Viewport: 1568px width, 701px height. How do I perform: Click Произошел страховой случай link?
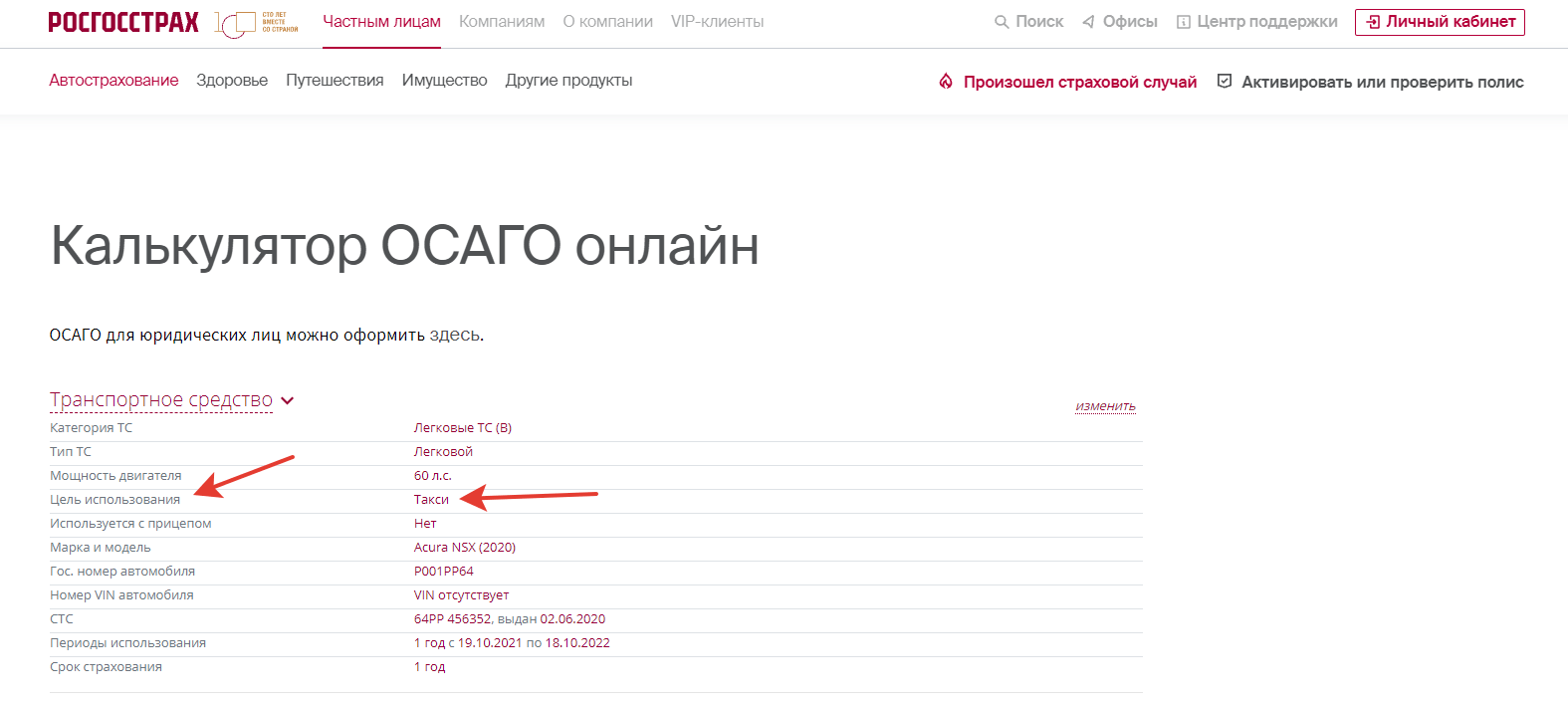1080,82
